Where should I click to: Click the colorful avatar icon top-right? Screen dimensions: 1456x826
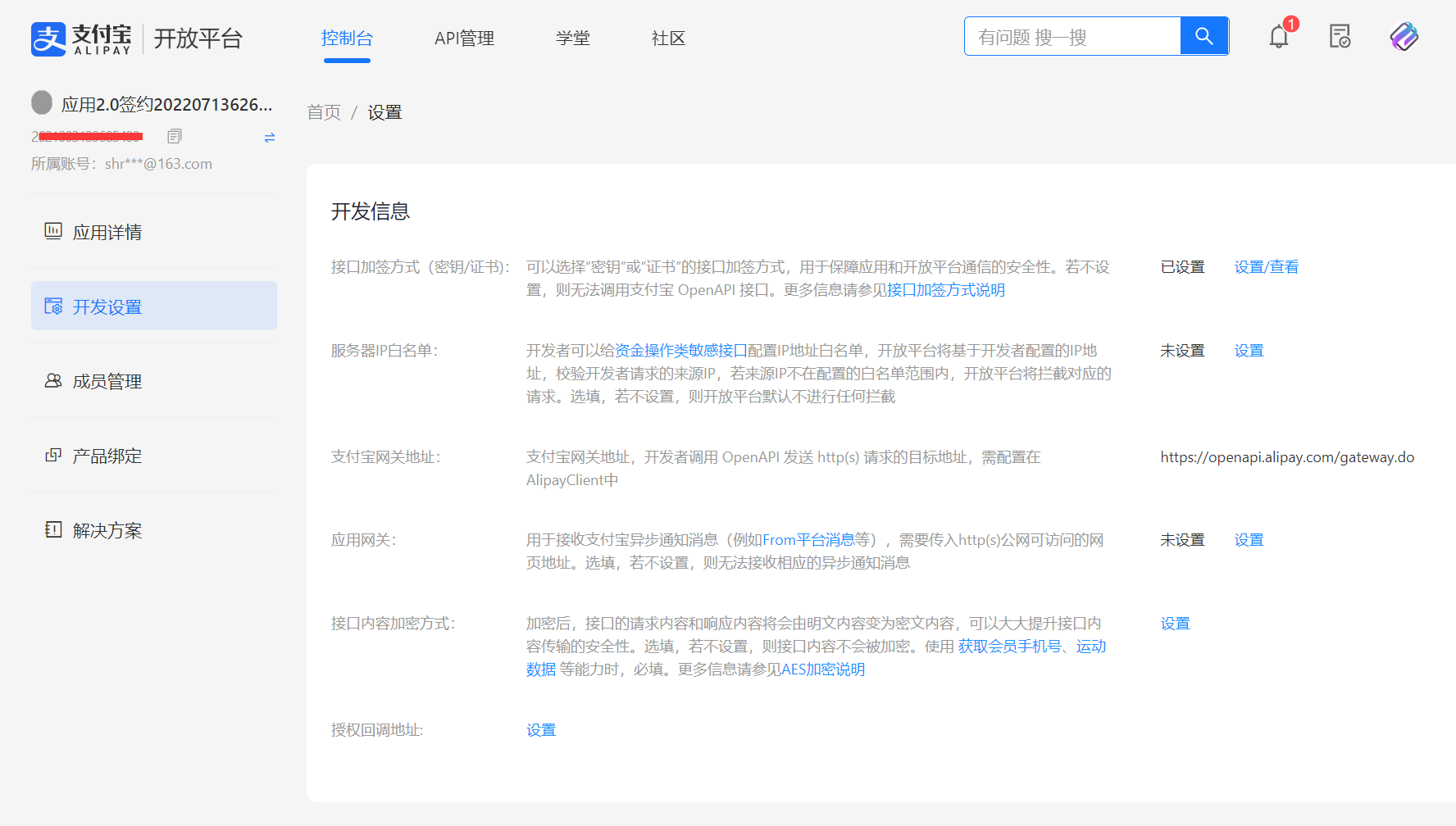(x=1404, y=37)
